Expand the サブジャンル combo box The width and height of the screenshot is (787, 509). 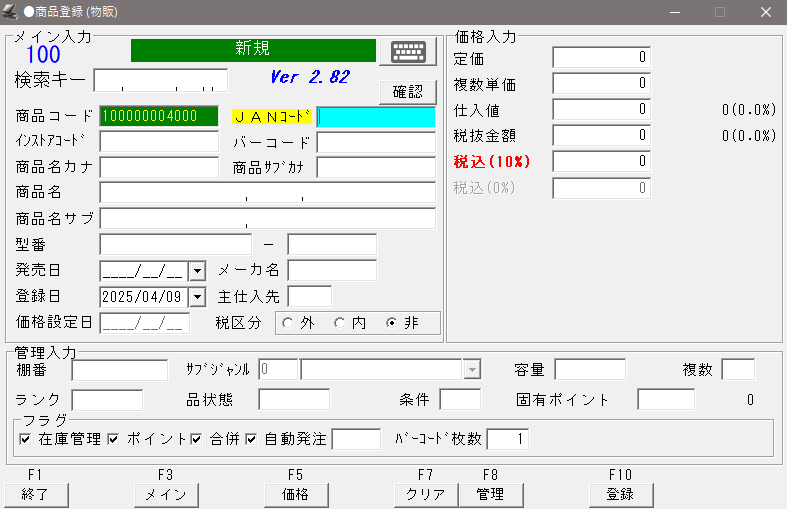click(472, 370)
